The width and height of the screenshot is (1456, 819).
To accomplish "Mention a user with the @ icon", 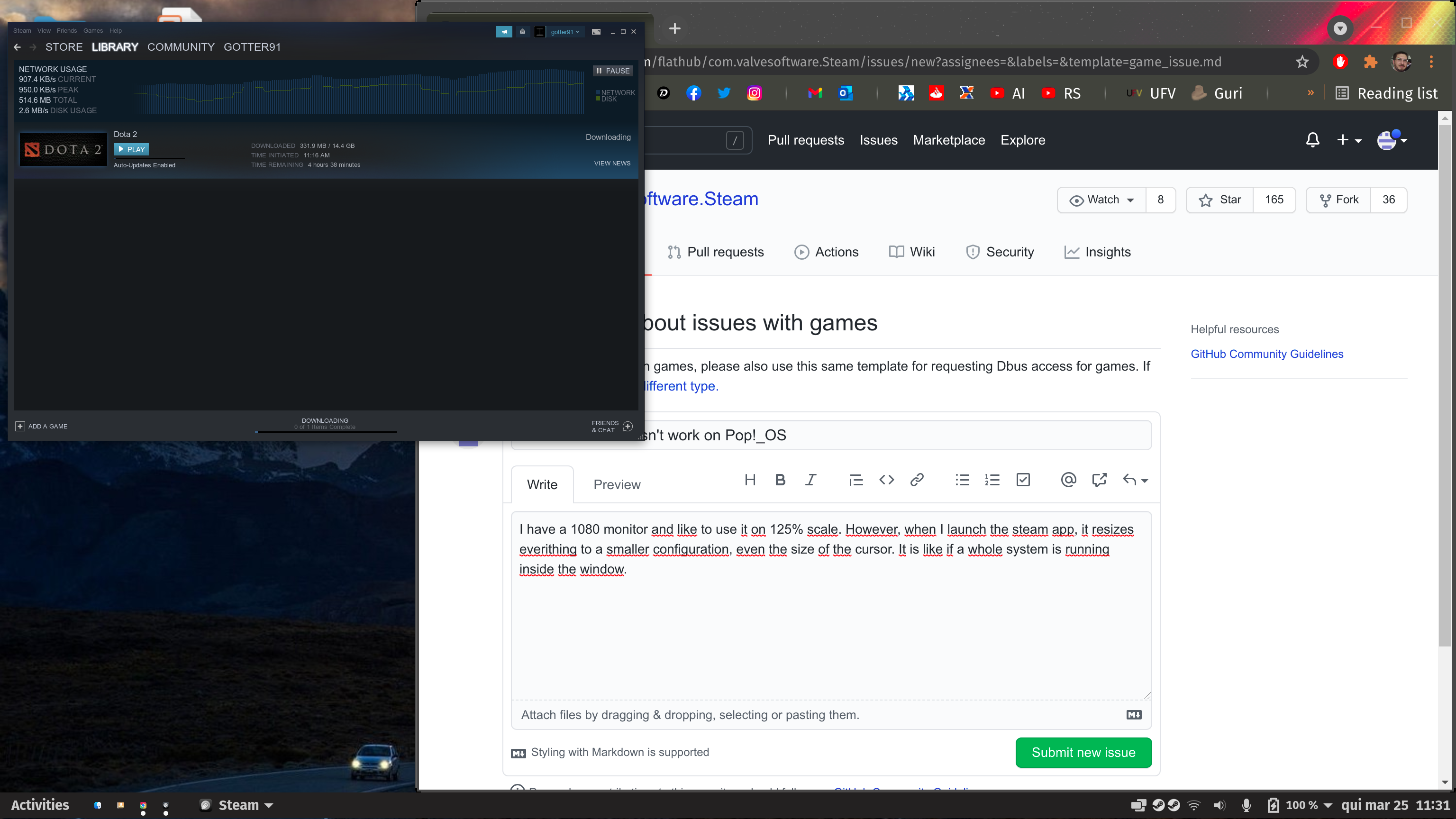I will click(1068, 480).
